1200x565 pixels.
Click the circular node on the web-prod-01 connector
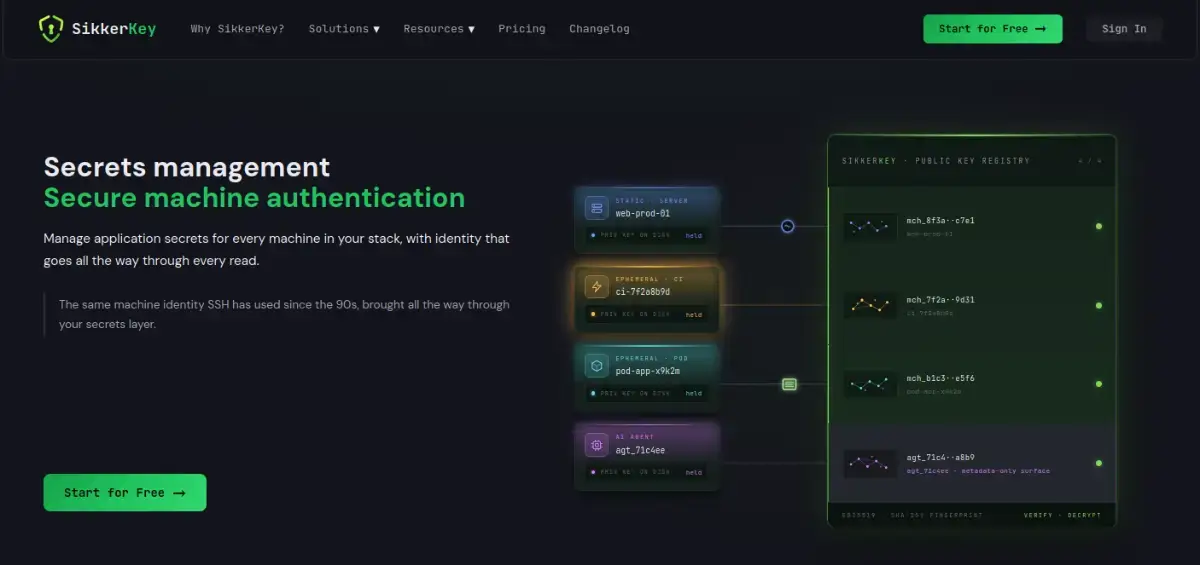pos(787,226)
